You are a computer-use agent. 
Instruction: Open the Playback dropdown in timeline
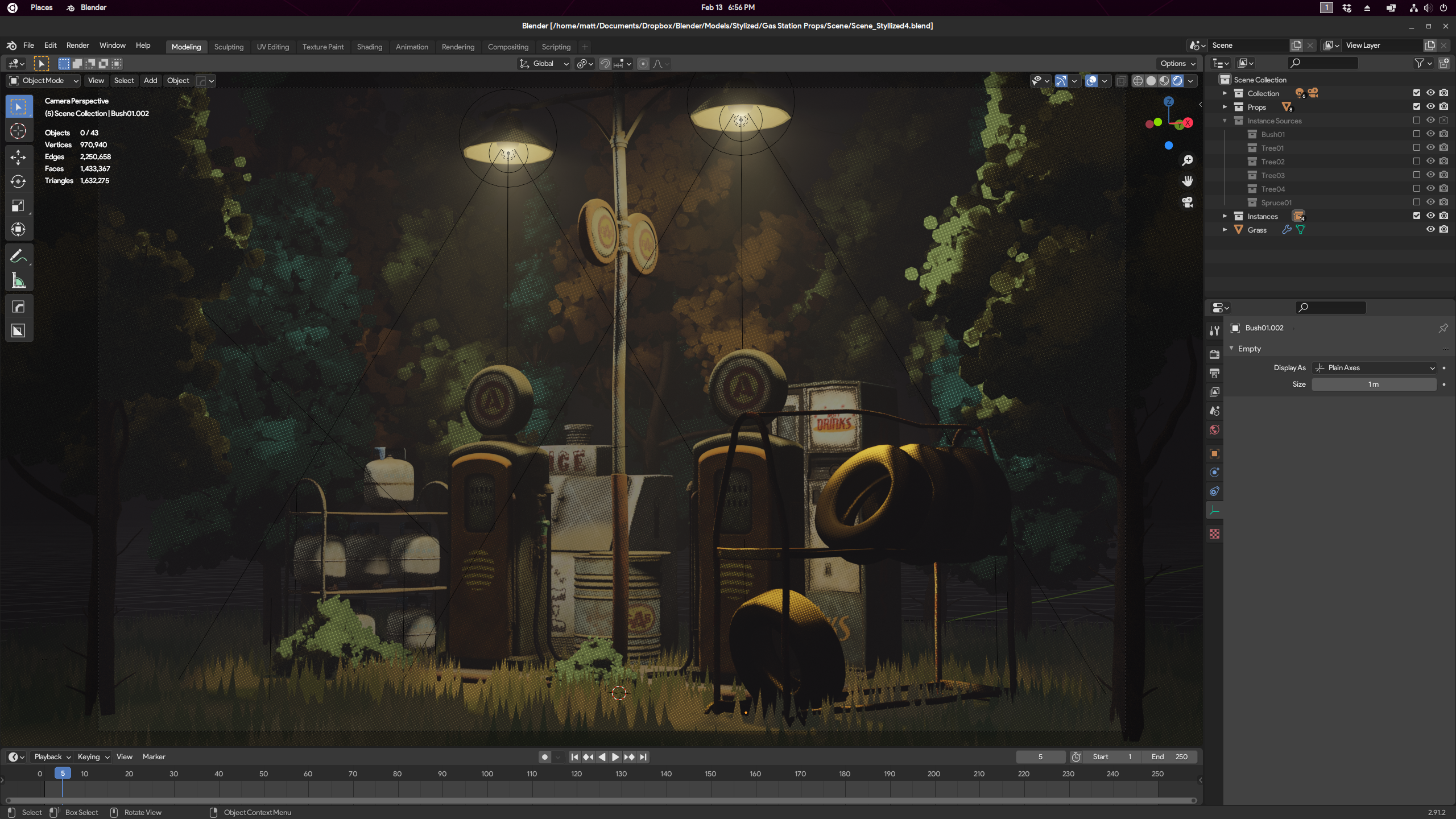tap(52, 757)
